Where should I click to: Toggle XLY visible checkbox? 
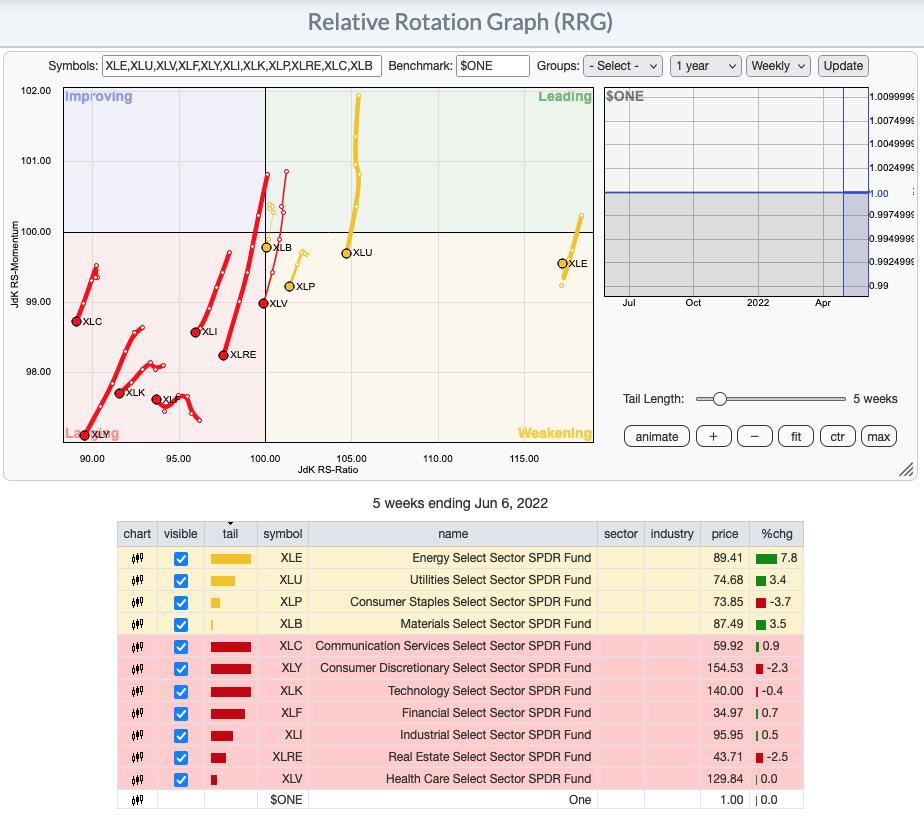pyautogui.click(x=181, y=669)
